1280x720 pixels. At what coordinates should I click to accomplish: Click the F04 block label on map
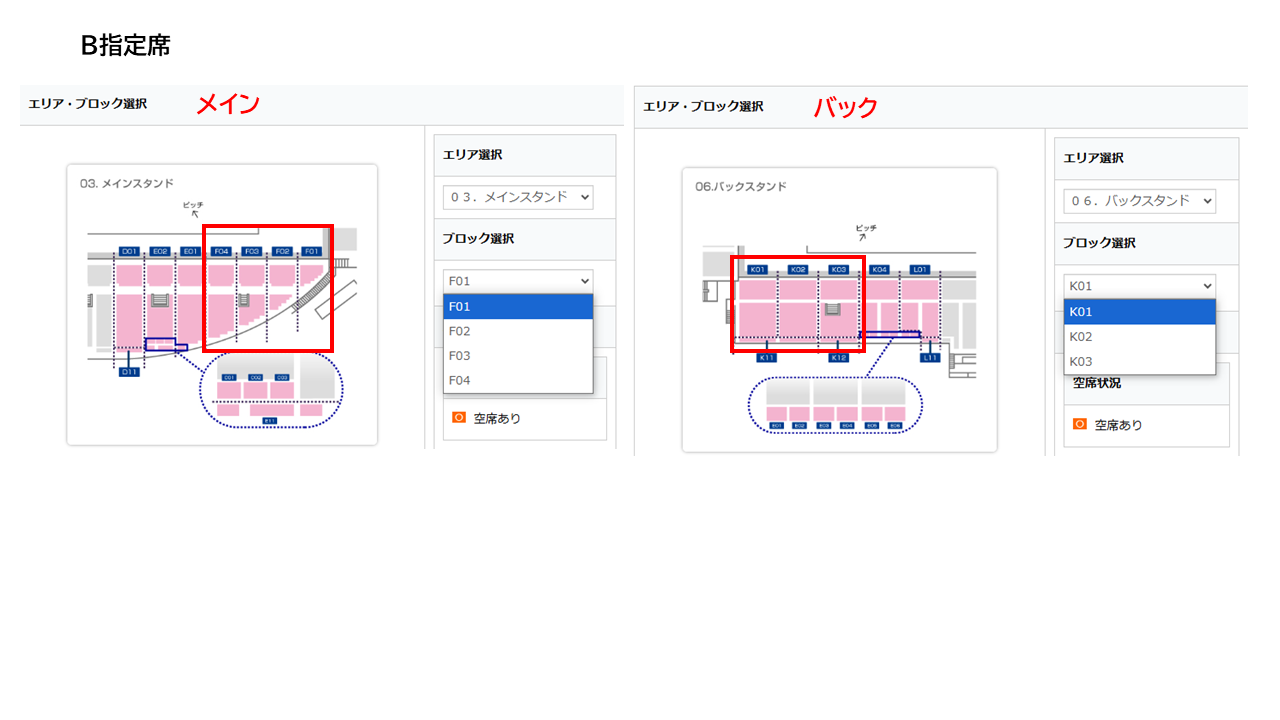222,252
